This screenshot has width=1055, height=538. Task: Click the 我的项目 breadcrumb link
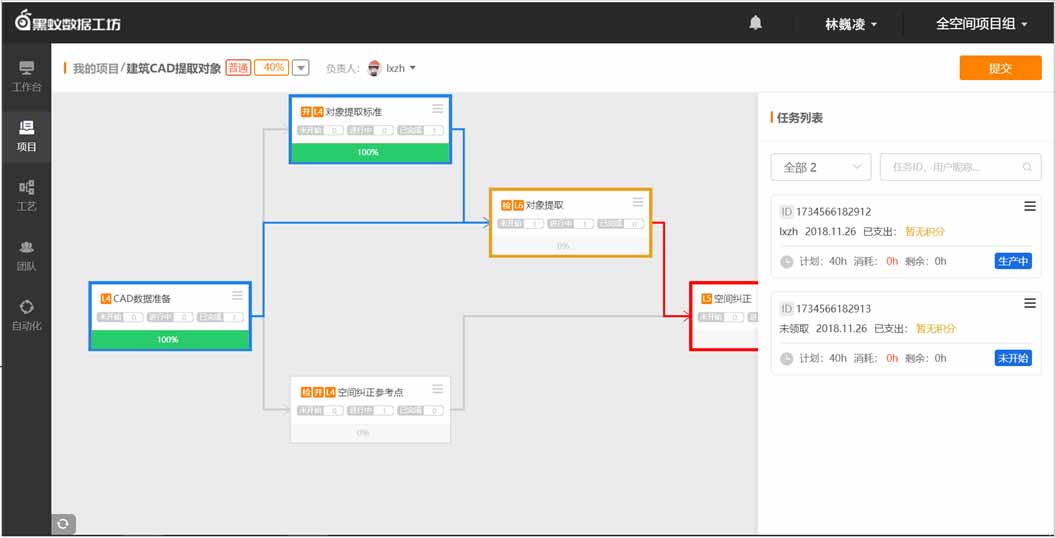coord(96,68)
